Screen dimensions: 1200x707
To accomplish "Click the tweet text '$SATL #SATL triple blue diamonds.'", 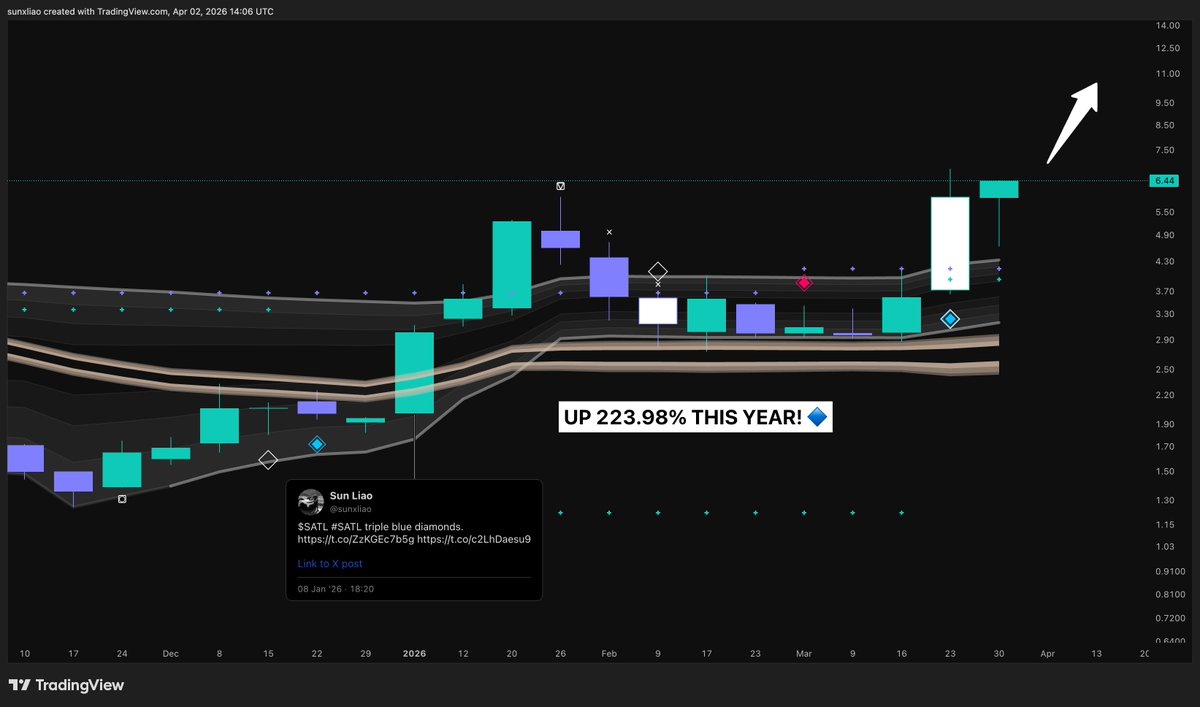I will 380,526.
